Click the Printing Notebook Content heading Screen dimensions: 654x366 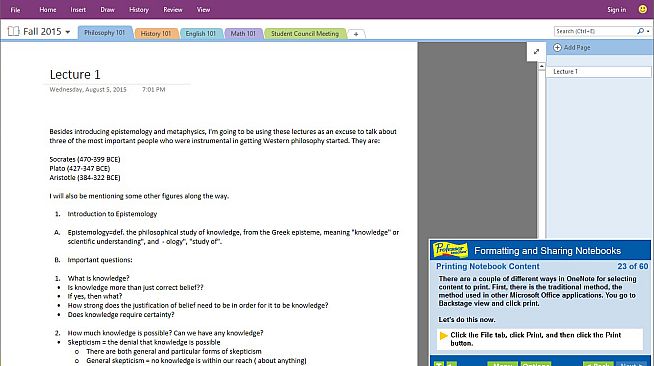coord(488,266)
